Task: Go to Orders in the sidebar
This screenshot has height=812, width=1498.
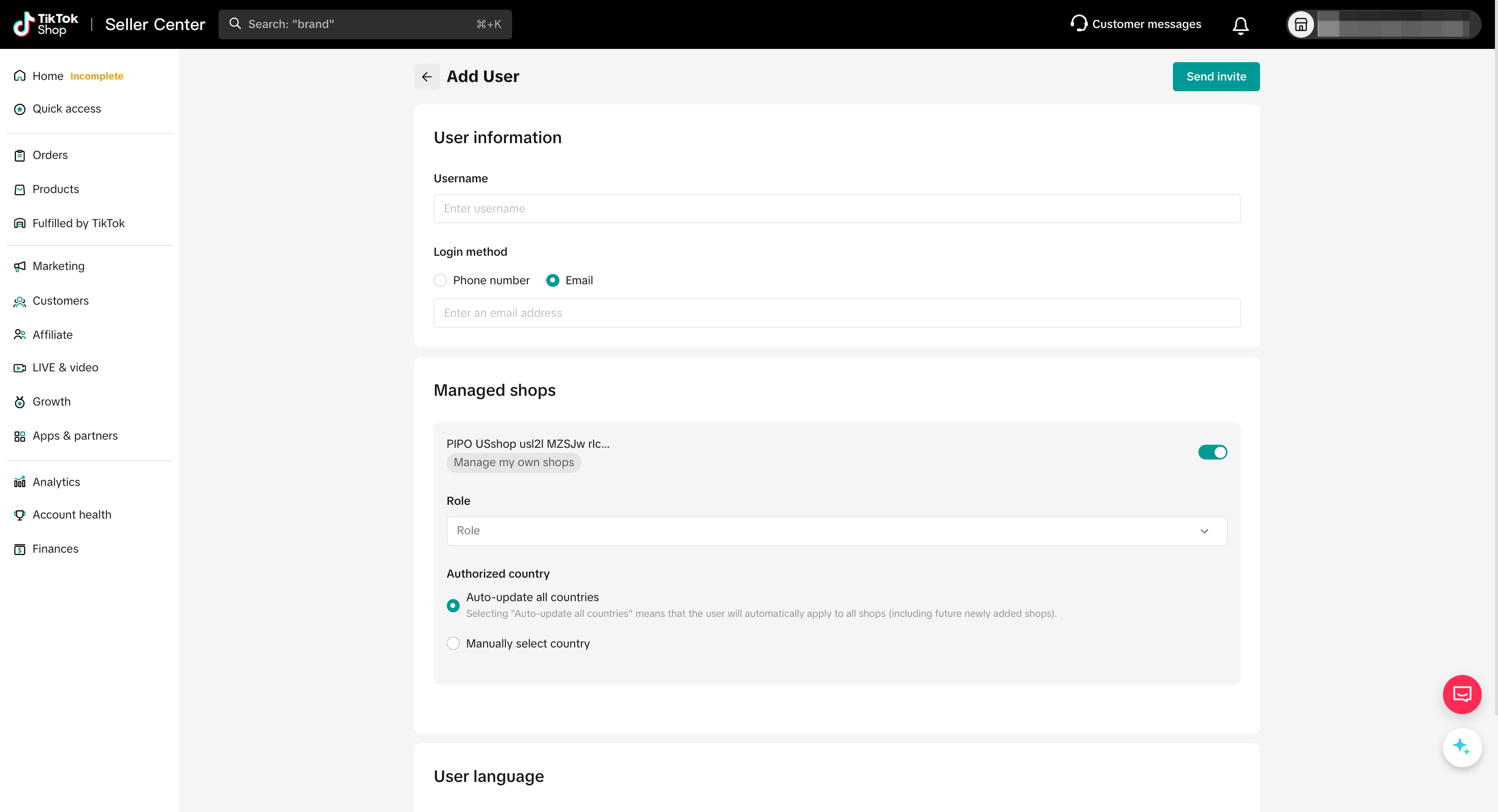Action: (x=50, y=155)
